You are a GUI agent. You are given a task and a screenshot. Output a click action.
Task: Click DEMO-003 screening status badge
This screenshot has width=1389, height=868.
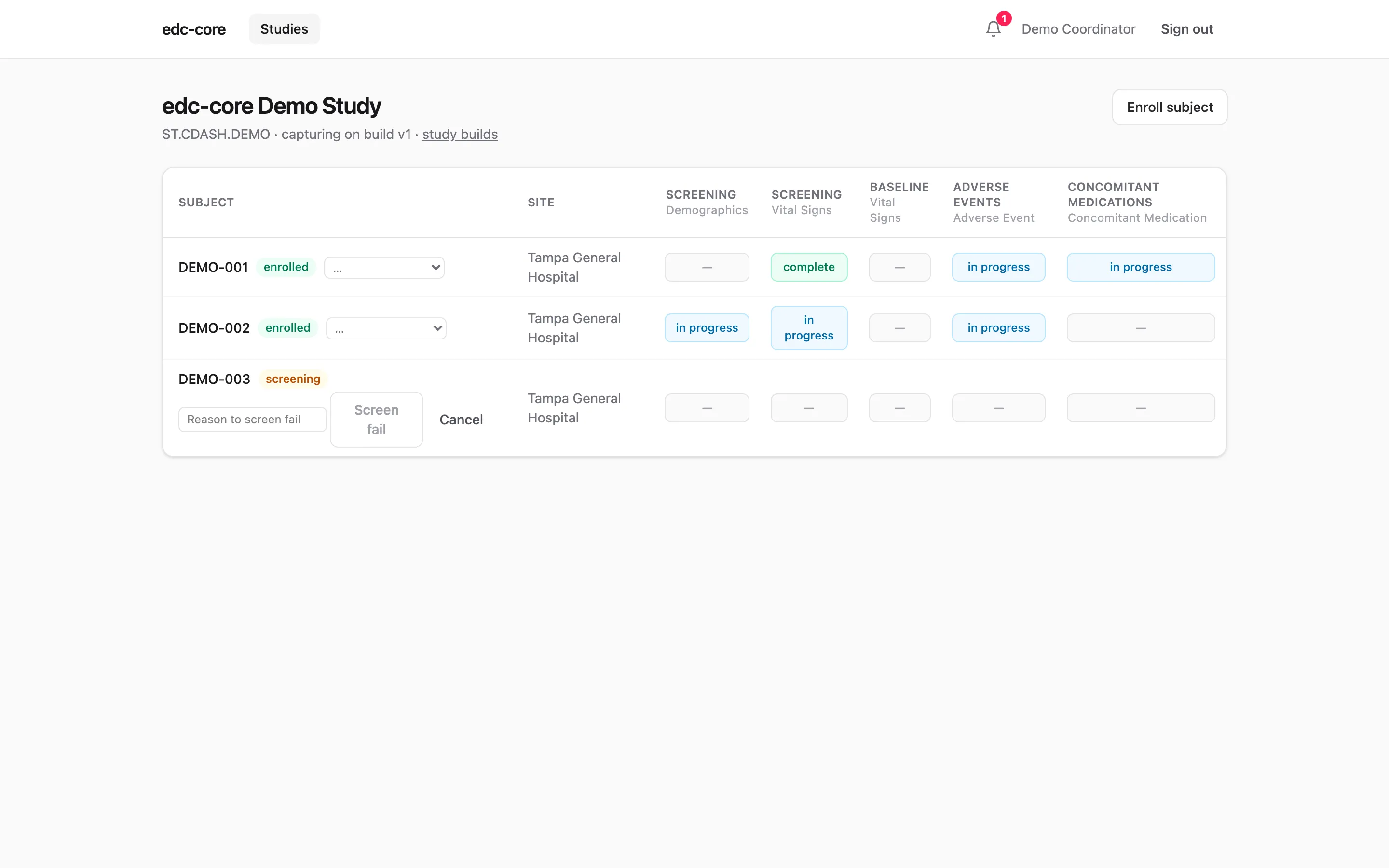tap(293, 380)
